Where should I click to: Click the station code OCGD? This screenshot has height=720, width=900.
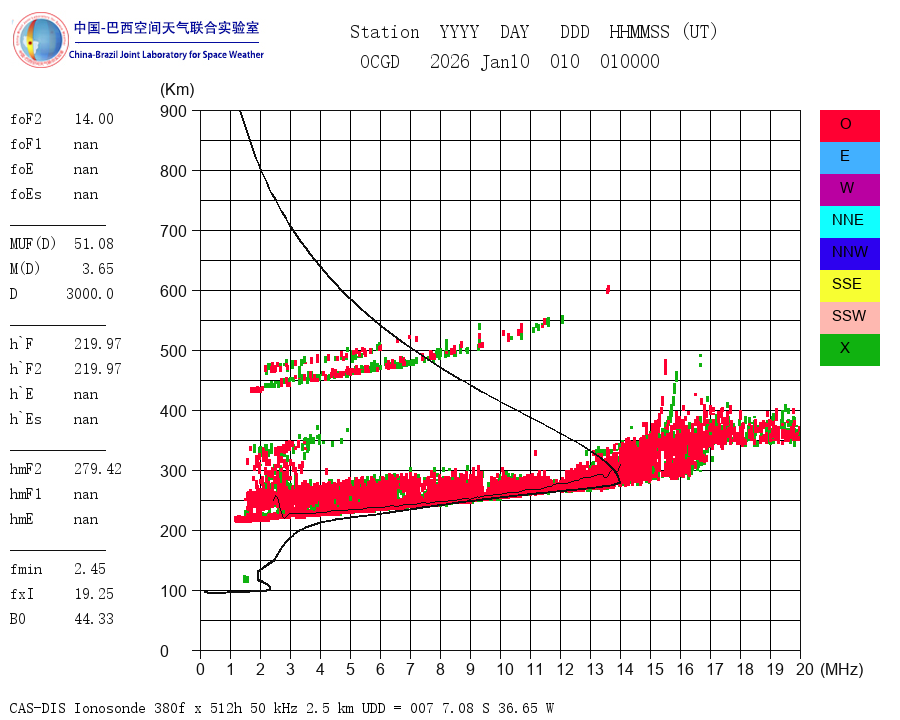point(380,61)
